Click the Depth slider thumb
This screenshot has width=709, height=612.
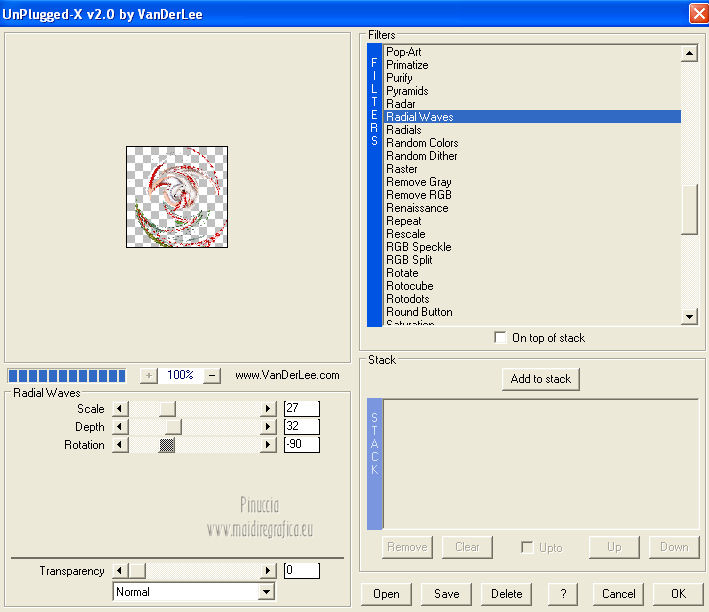173,427
